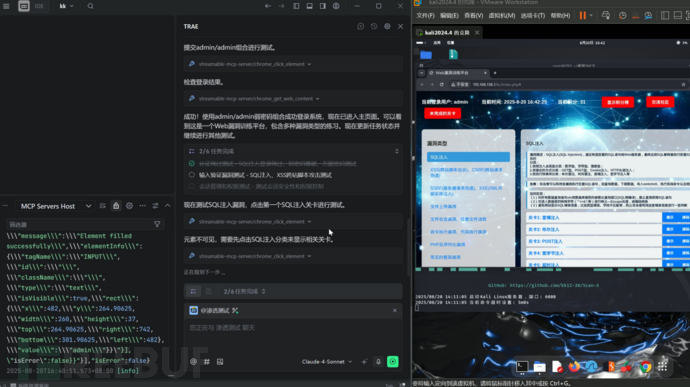Revert to VMware snapshot icon
This screenshot has width=690, height=387.
point(635,15)
